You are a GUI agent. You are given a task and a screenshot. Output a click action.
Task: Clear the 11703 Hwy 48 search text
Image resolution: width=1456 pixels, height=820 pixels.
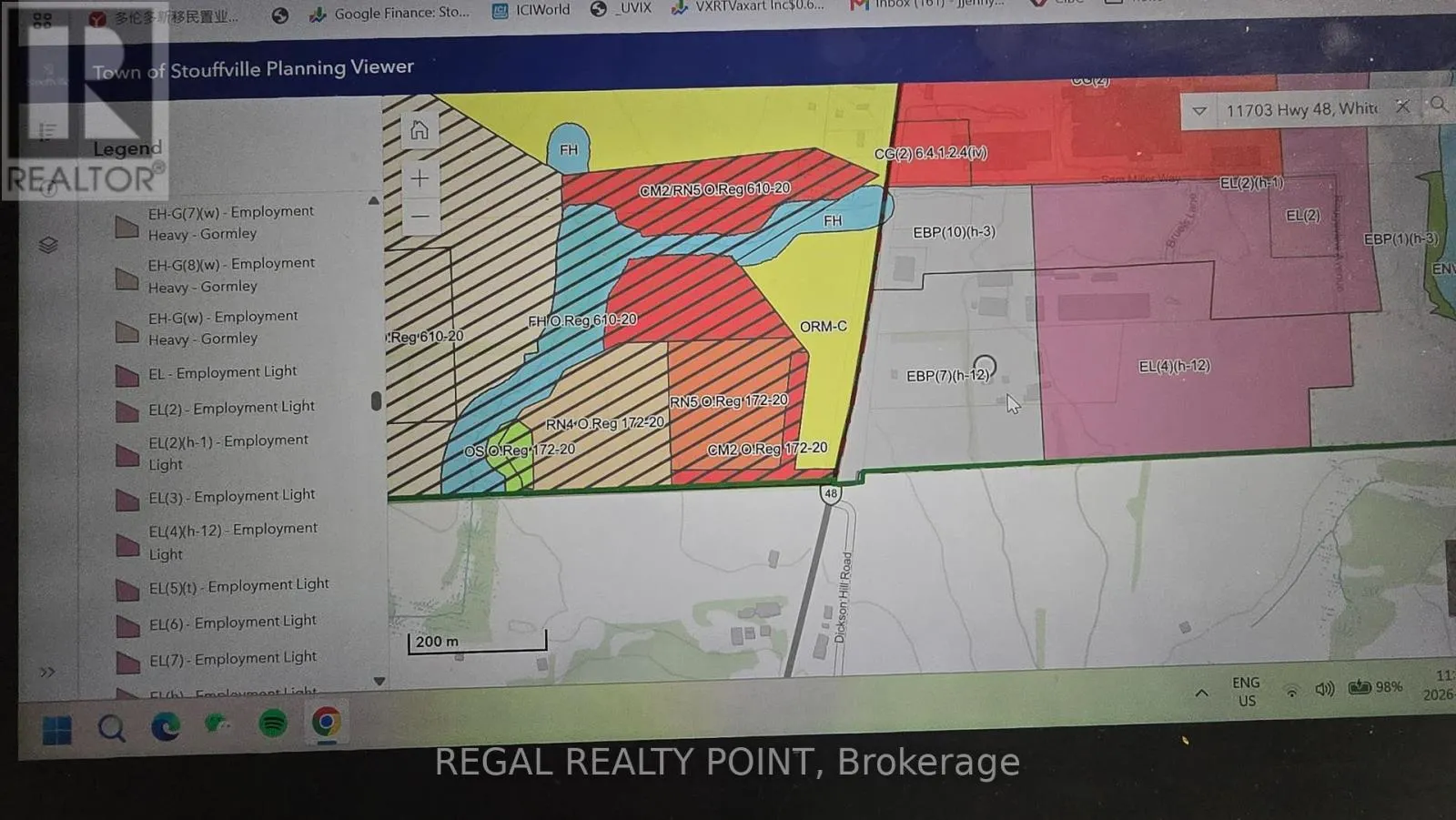coord(1402,106)
